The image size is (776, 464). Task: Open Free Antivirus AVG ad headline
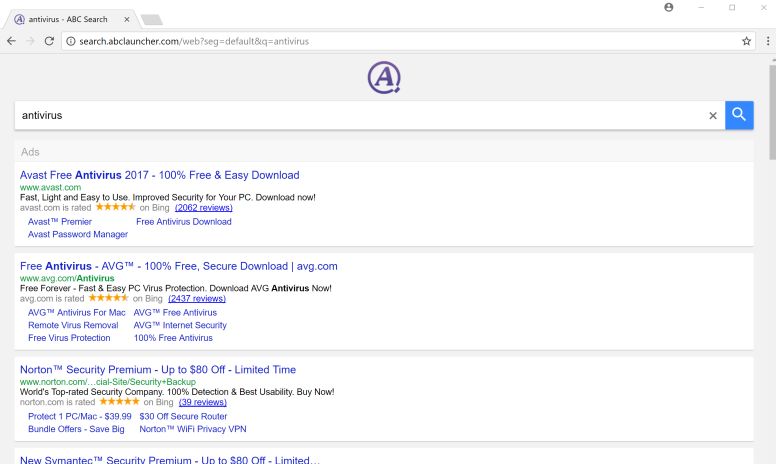pyautogui.click(x=178, y=266)
